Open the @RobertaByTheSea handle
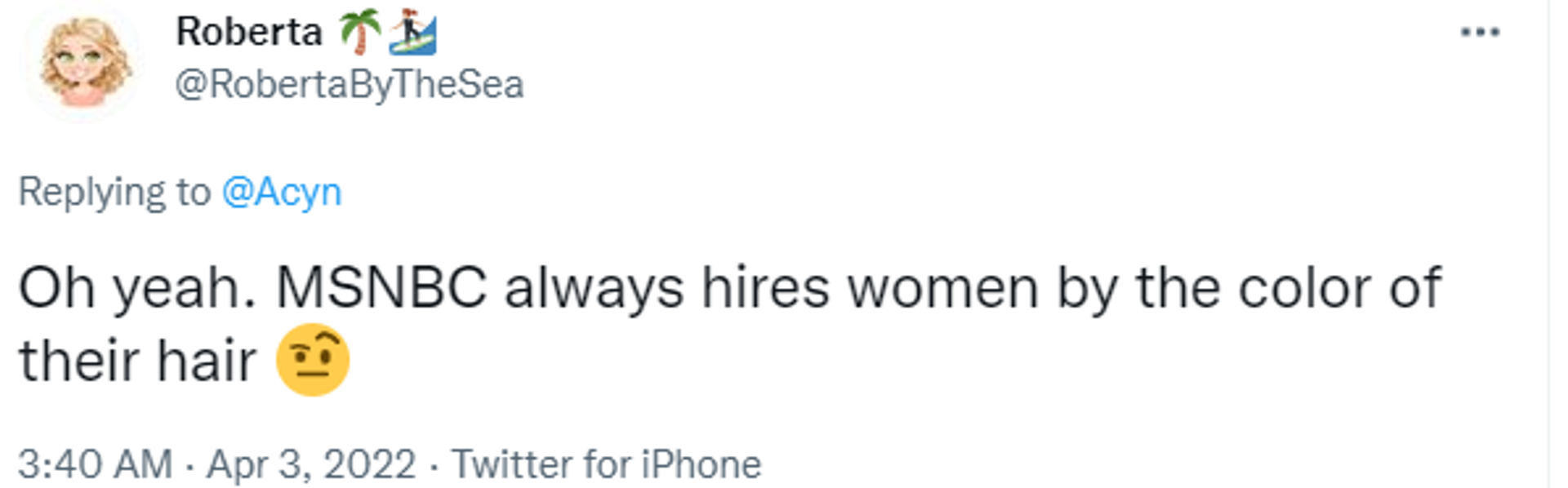Image resolution: width=1568 pixels, height=488 pixels. point(350,85)
